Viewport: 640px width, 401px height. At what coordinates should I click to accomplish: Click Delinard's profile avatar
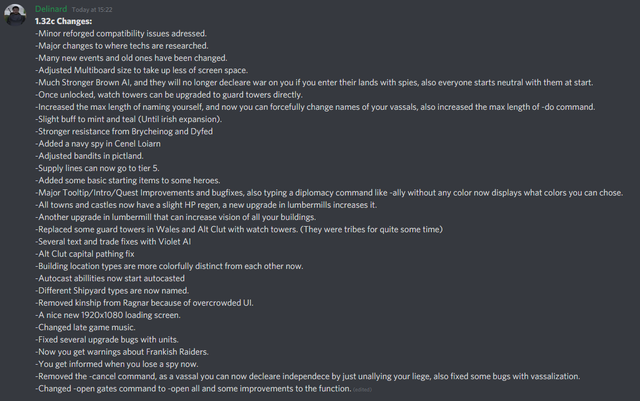(x=15, y=15)
